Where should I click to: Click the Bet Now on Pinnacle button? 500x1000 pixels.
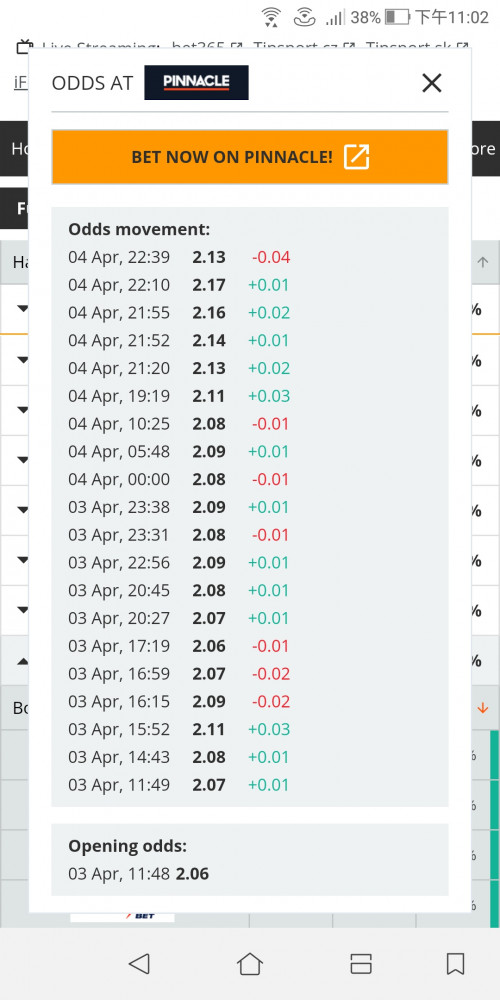point(250,157)
